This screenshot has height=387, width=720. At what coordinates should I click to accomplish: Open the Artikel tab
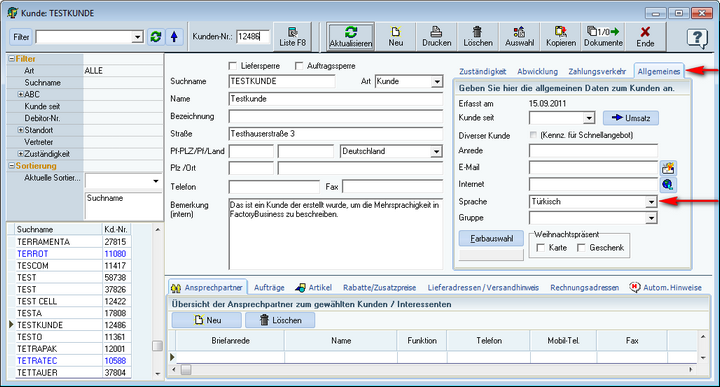pyautogui.click(x=314, y=288)
